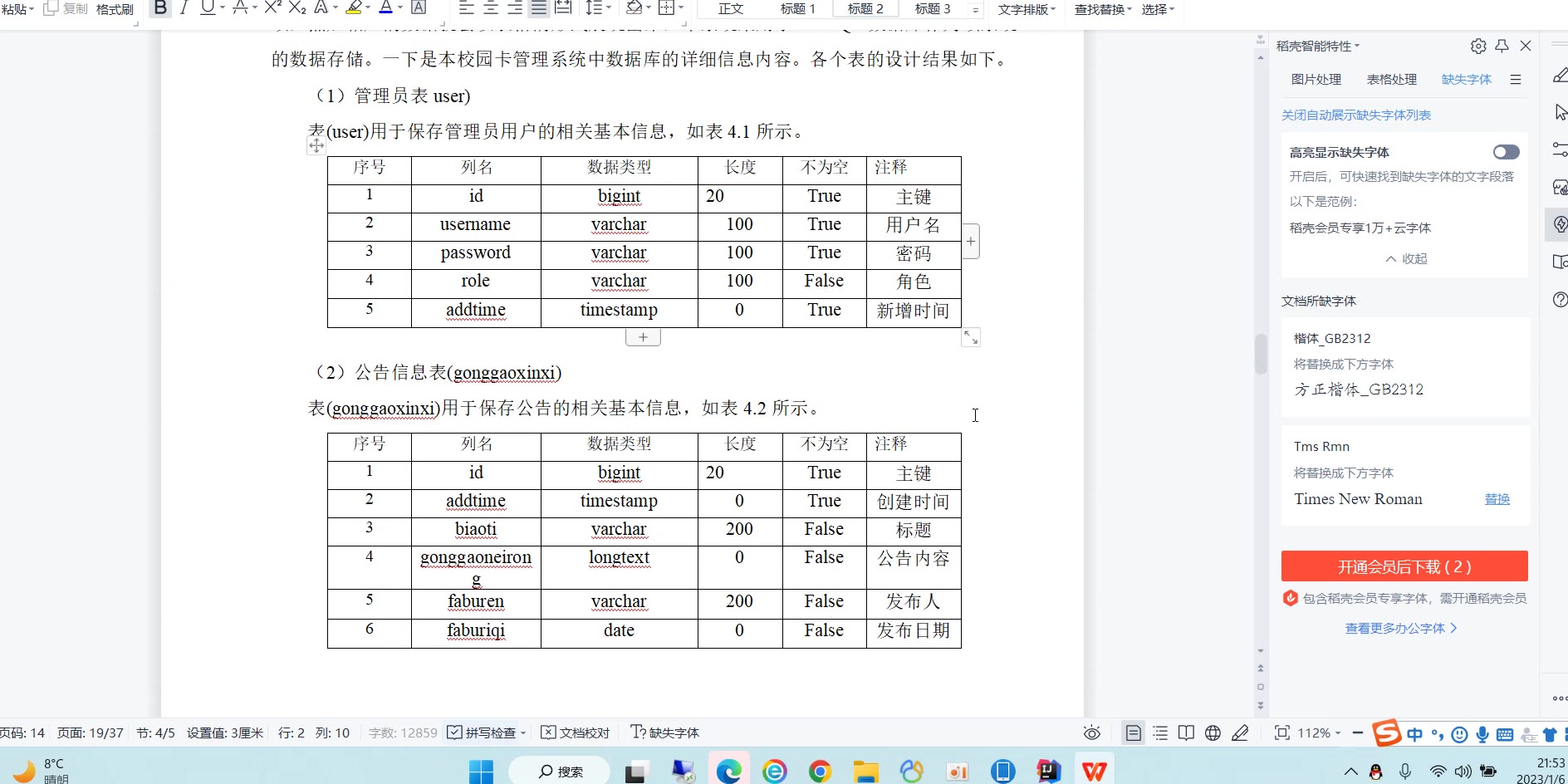Apply underline formatting

pyautogui.click(x=208, y=8)
